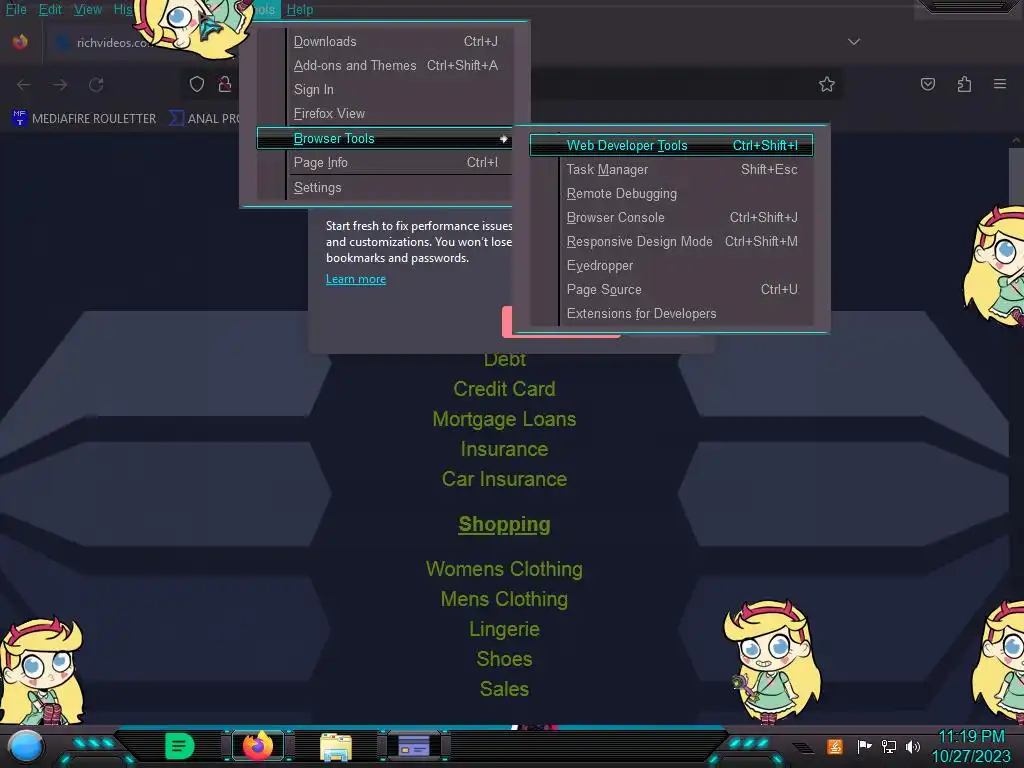Click the volume speaker tray icon
The height and width of the screenshot is (768, 1024).
click(912, 746)
